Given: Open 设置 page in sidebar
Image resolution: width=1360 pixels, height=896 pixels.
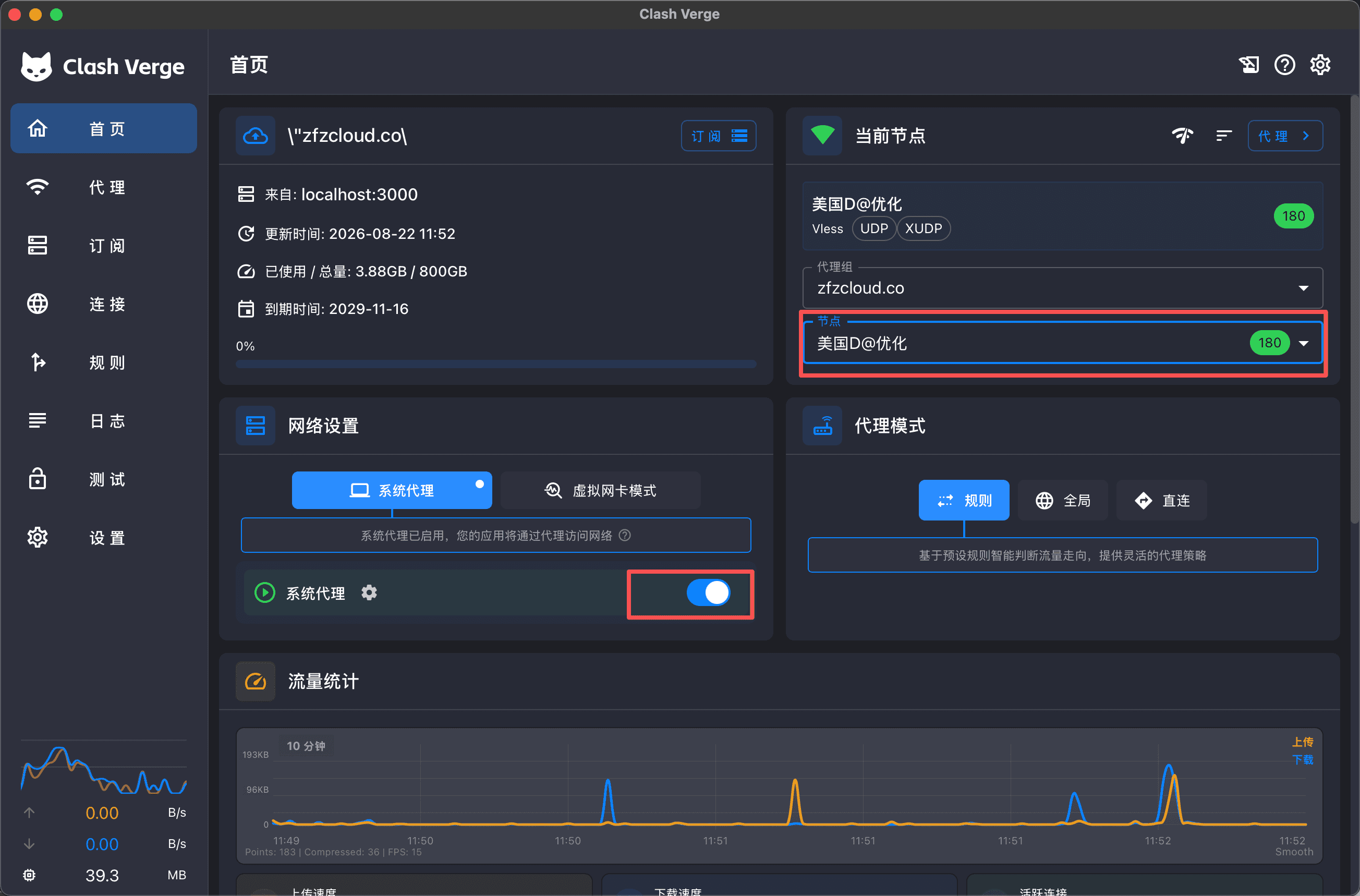Looking at the screenshot, I should (x=103, y=537).
